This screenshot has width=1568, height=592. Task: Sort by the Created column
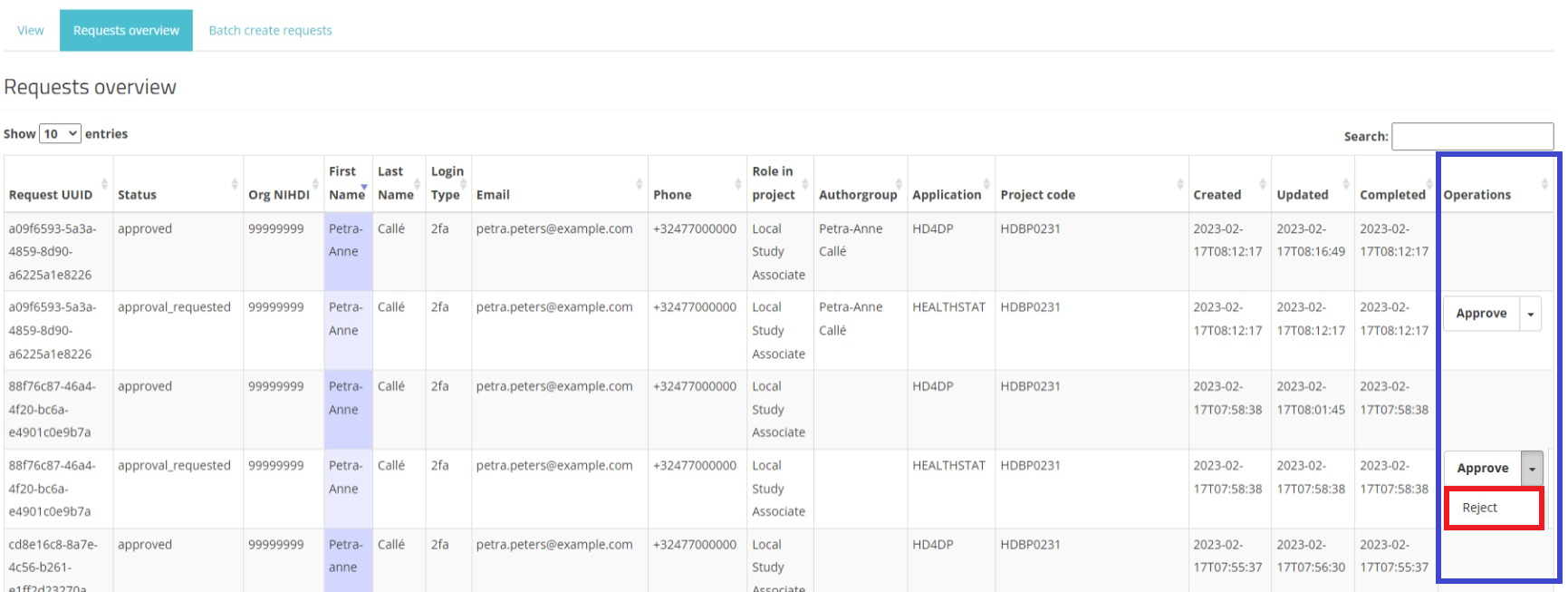point(1217,195)
